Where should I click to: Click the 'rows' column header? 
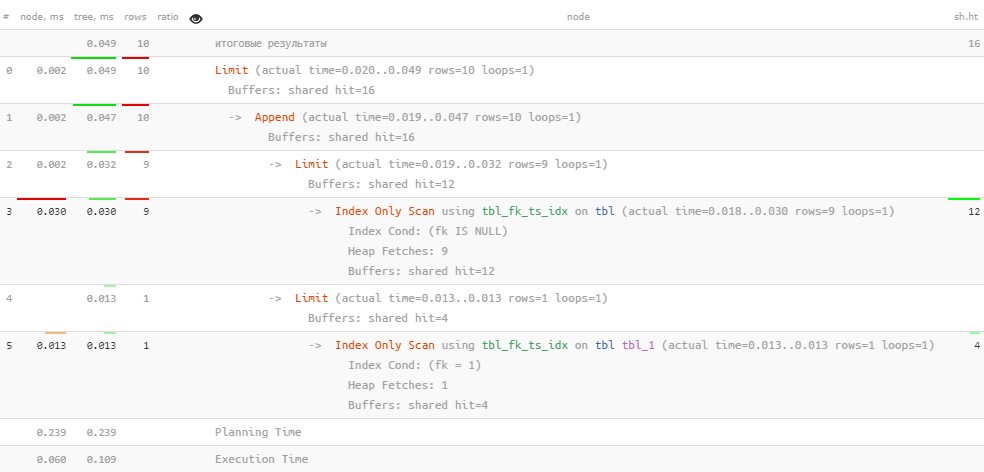(x=135, y=17)
